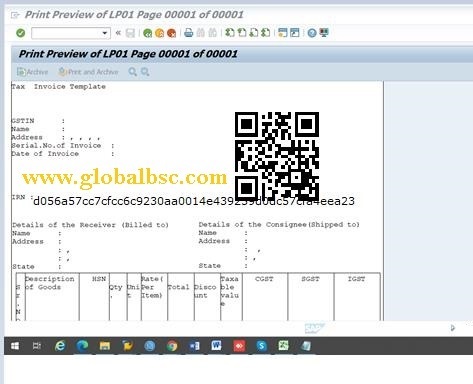
Task: Click the yellow Exit icon
Action: [x=159, y=33]
